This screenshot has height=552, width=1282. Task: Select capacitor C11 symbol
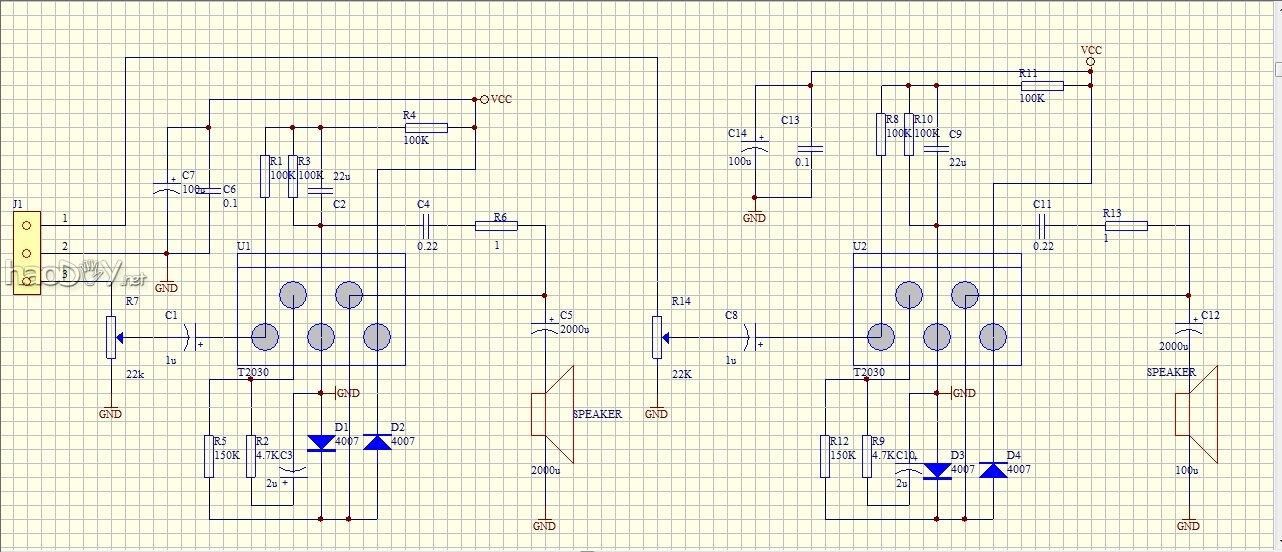(x=1041, y=226)
